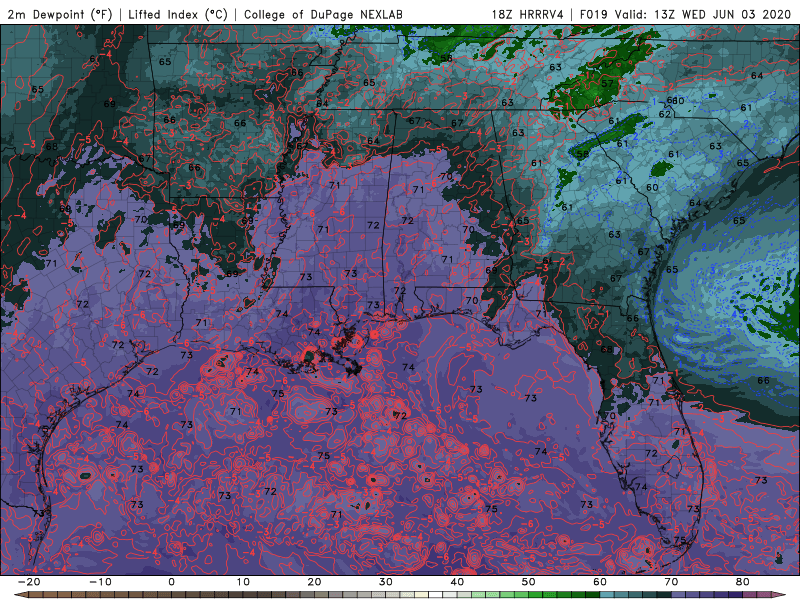
Task: Click the right arrow end of the colorbar
Action: click(x=779, y=595)
